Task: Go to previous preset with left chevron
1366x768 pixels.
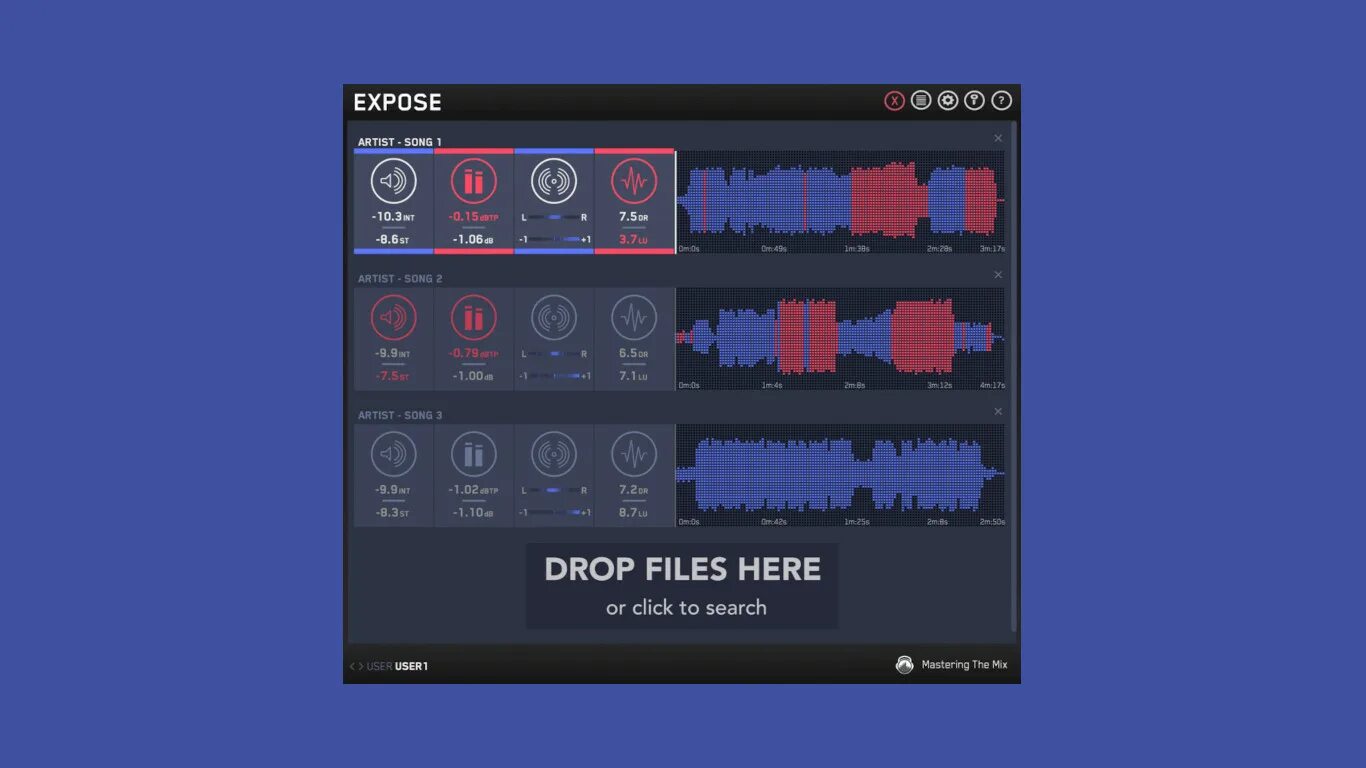Action: click(x=352, y=666)
